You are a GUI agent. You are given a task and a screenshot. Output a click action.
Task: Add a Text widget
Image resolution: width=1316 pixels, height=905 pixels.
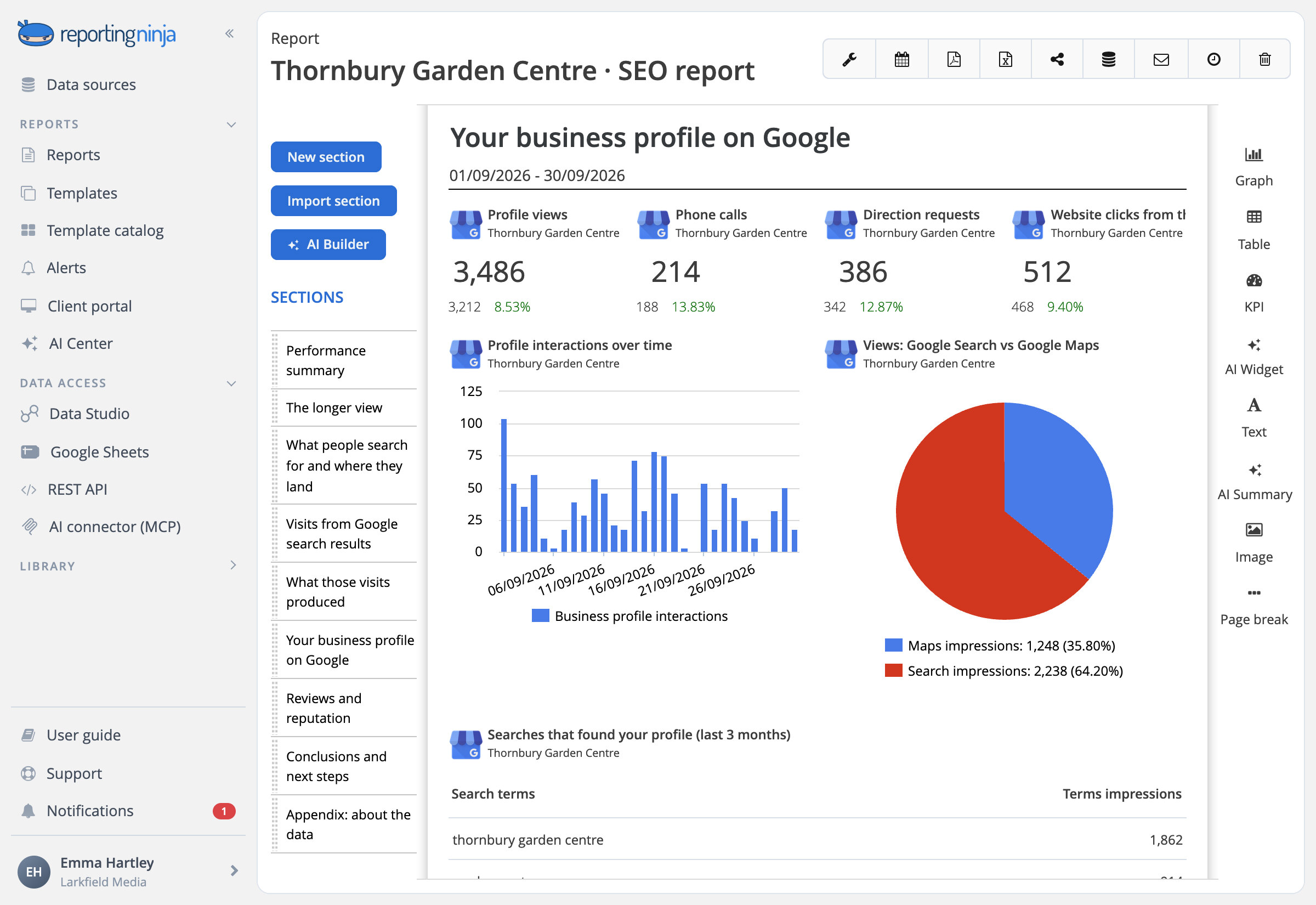(1253, 418)
